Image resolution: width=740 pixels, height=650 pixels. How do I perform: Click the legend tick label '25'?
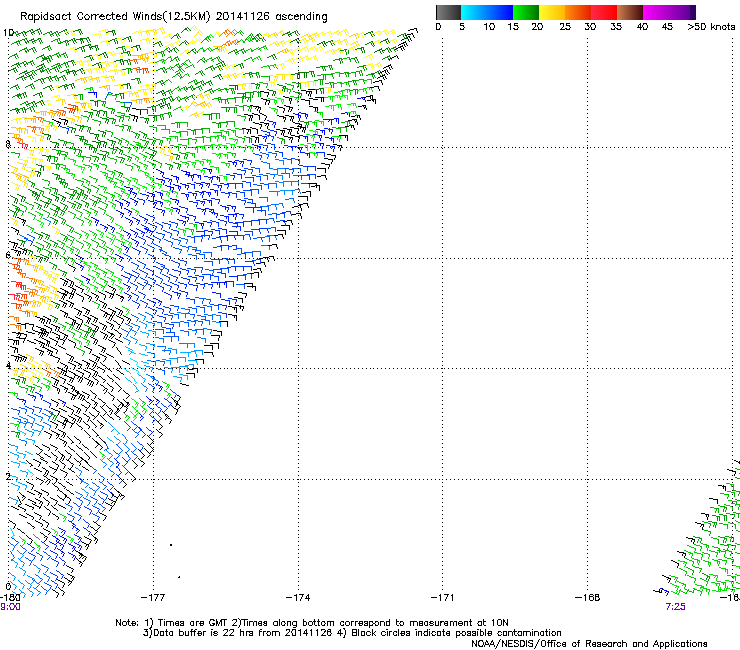coord(565,27)
